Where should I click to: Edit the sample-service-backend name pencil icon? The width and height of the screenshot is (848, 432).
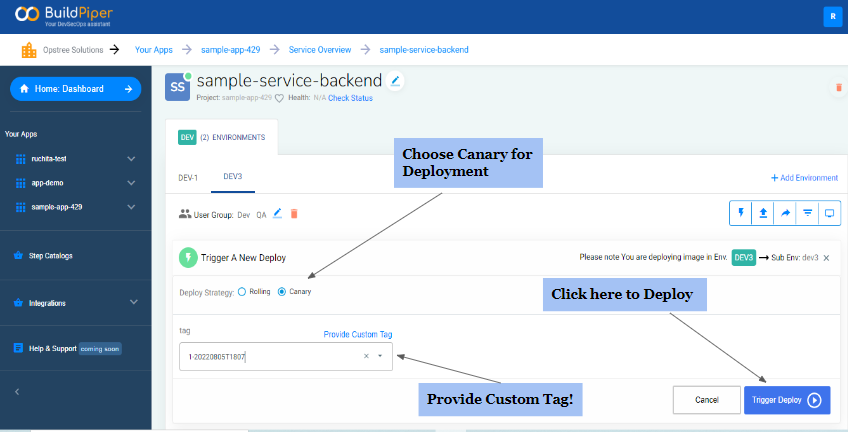pos(395,81)
